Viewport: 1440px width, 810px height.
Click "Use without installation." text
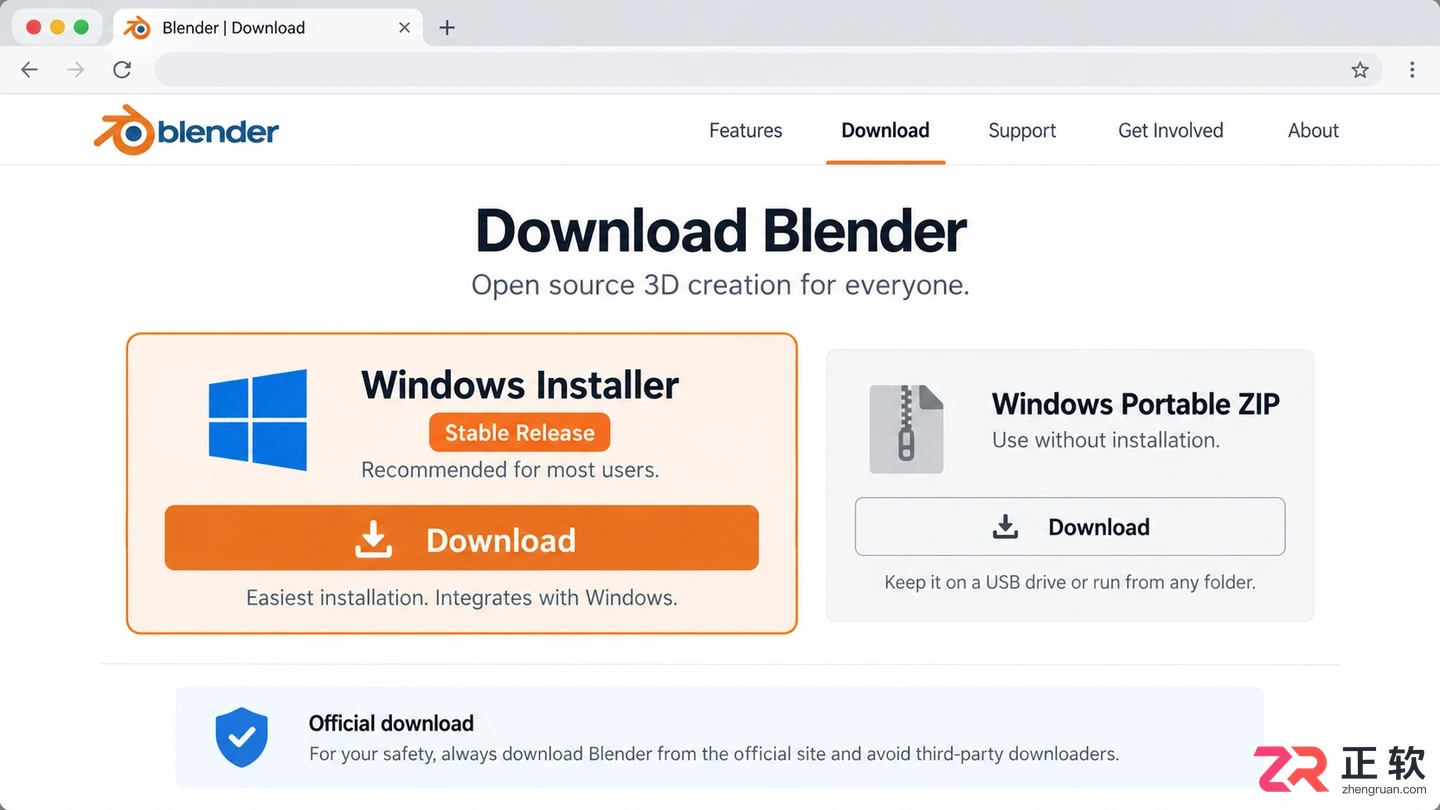point(1106,440)
